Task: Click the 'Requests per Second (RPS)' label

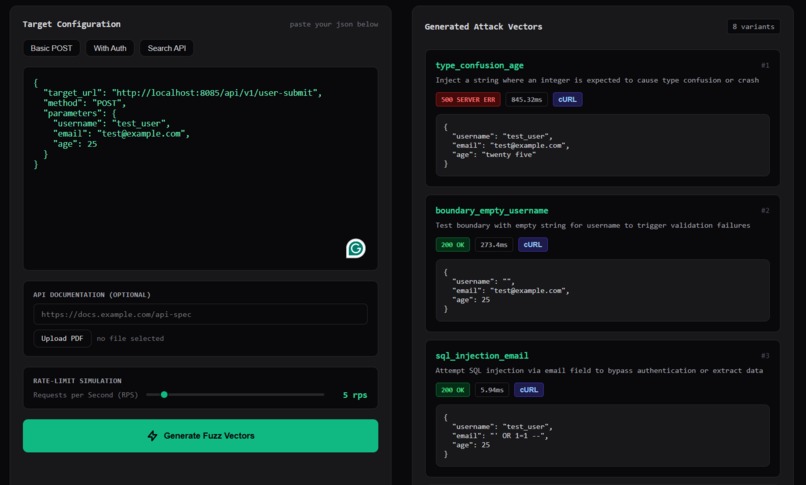Action: 85,395
